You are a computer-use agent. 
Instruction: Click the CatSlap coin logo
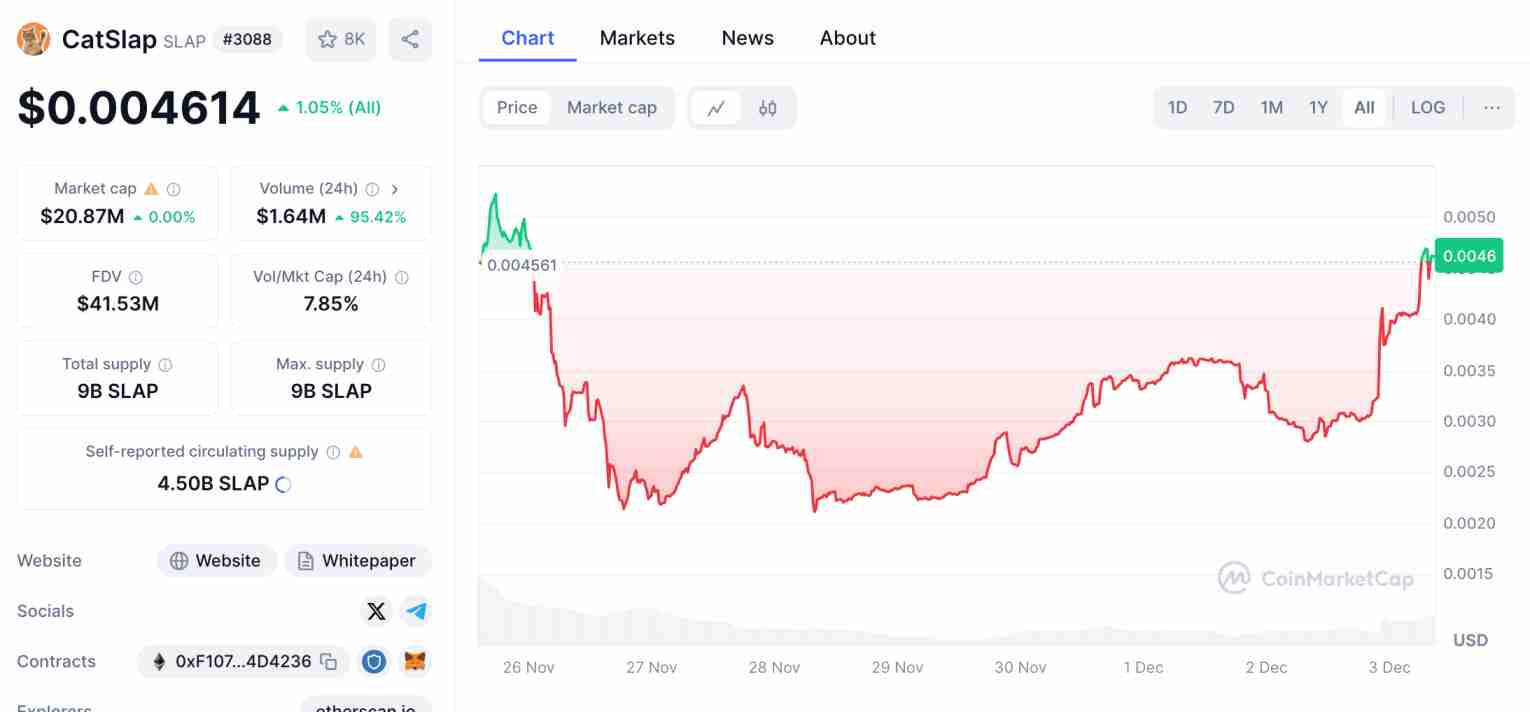(x=33, y=39)
